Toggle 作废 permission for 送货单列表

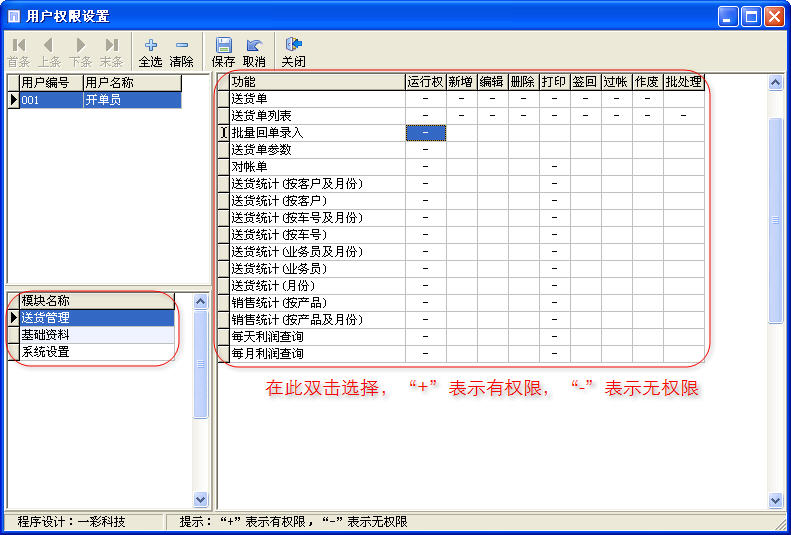tap(648, 116)
